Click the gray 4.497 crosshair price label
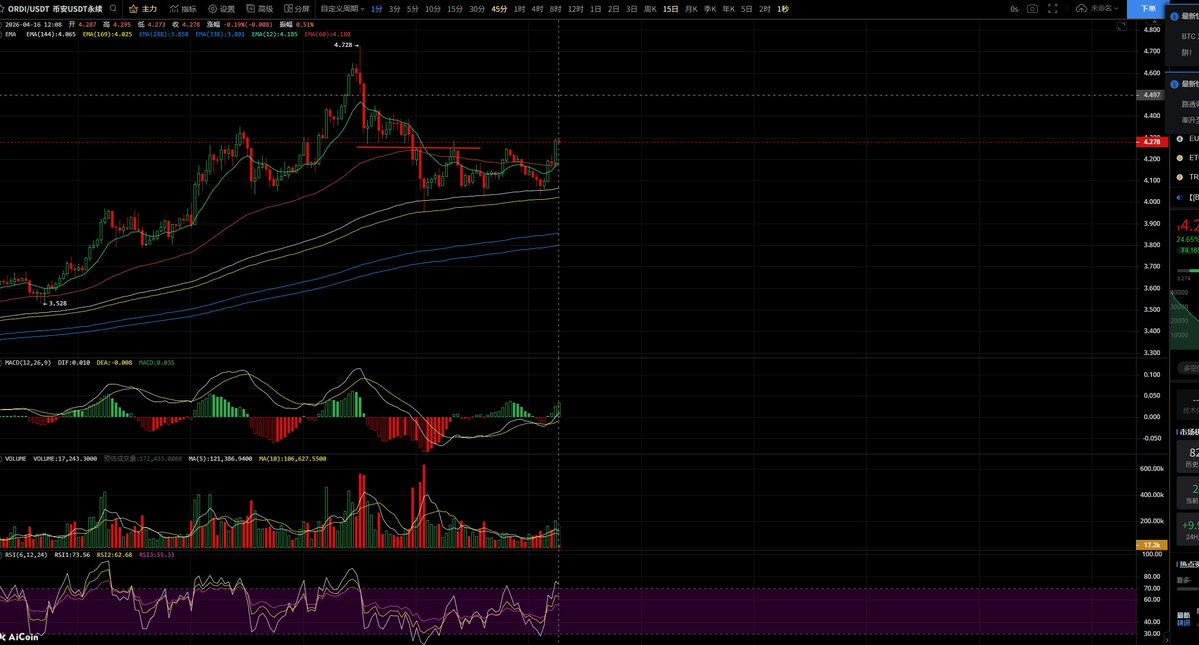 pos(1152,96)
